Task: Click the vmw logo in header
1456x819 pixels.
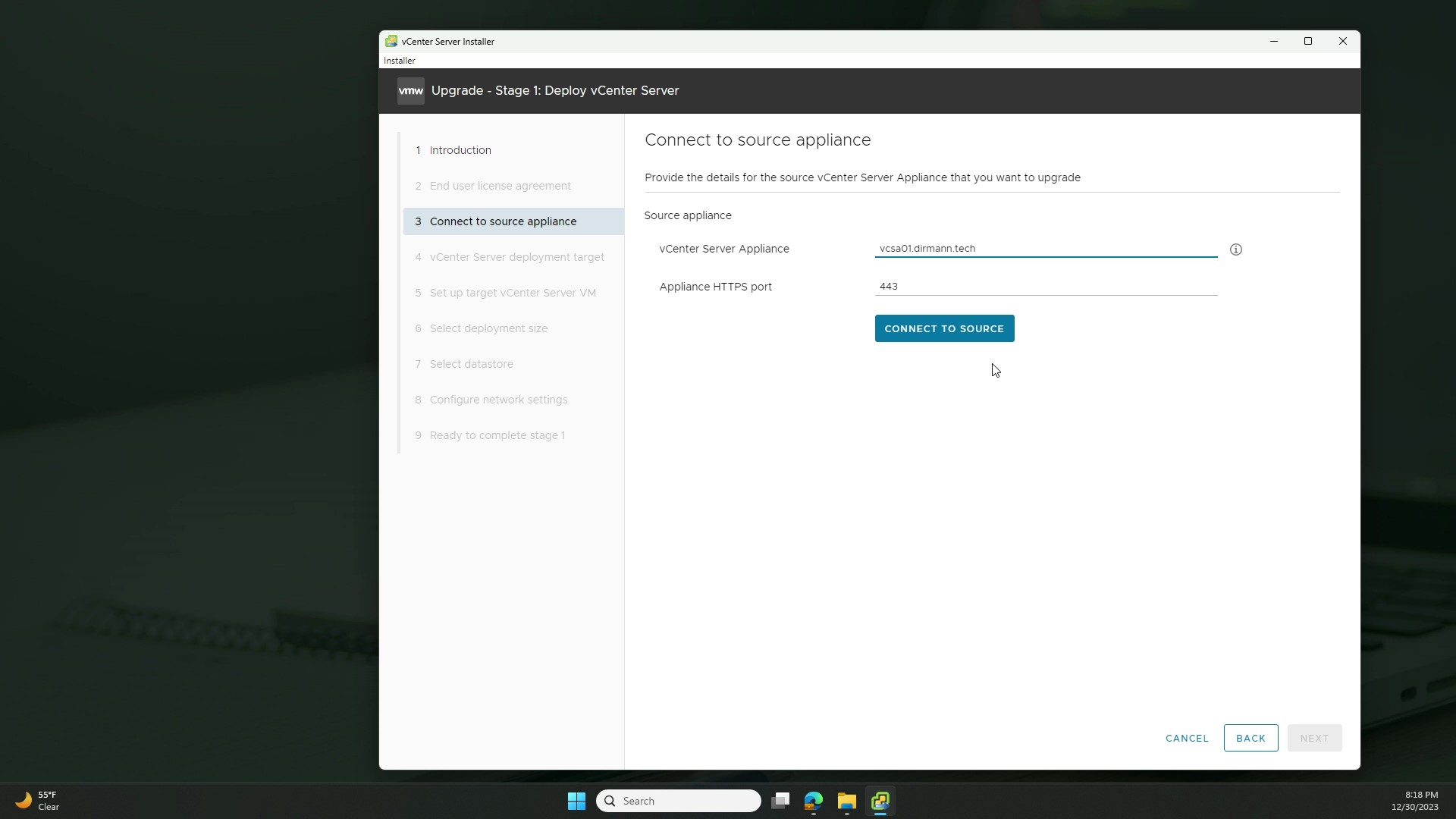Action: click(x=410, y=91)
